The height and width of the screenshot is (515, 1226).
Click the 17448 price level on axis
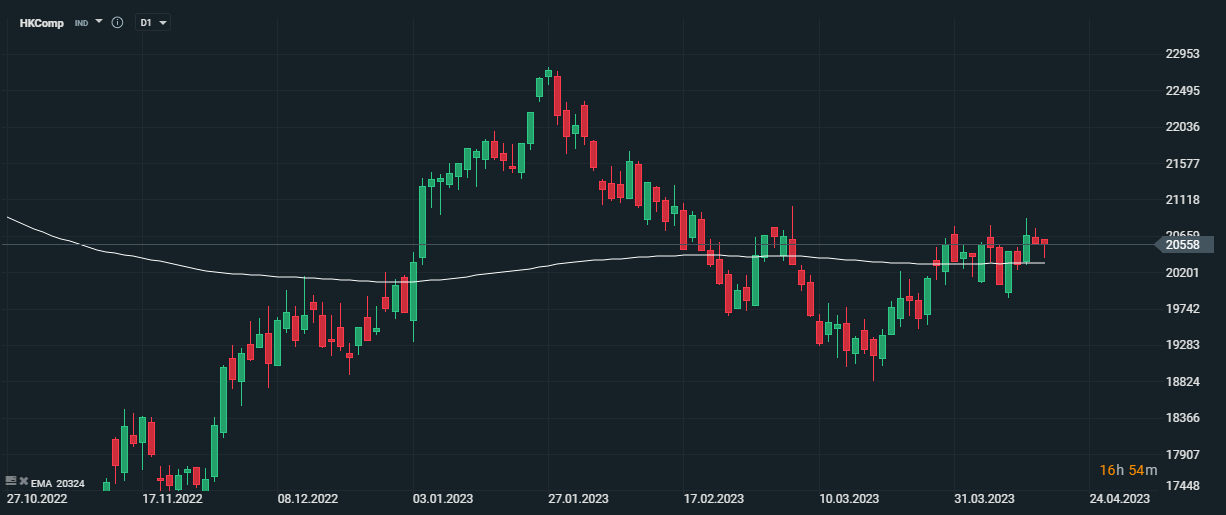coord(1181,486)
